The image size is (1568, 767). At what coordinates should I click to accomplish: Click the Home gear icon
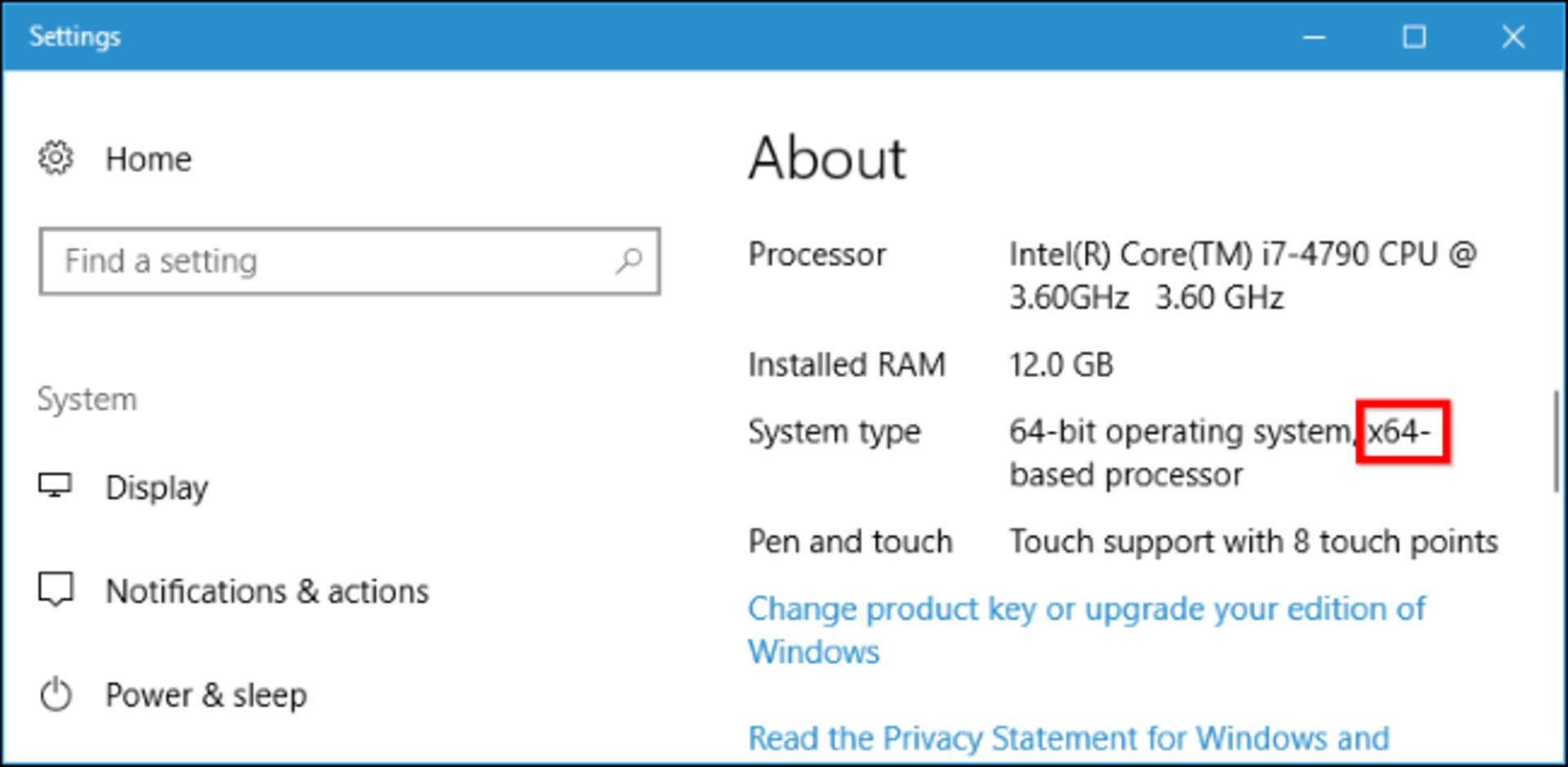[56, 158]
